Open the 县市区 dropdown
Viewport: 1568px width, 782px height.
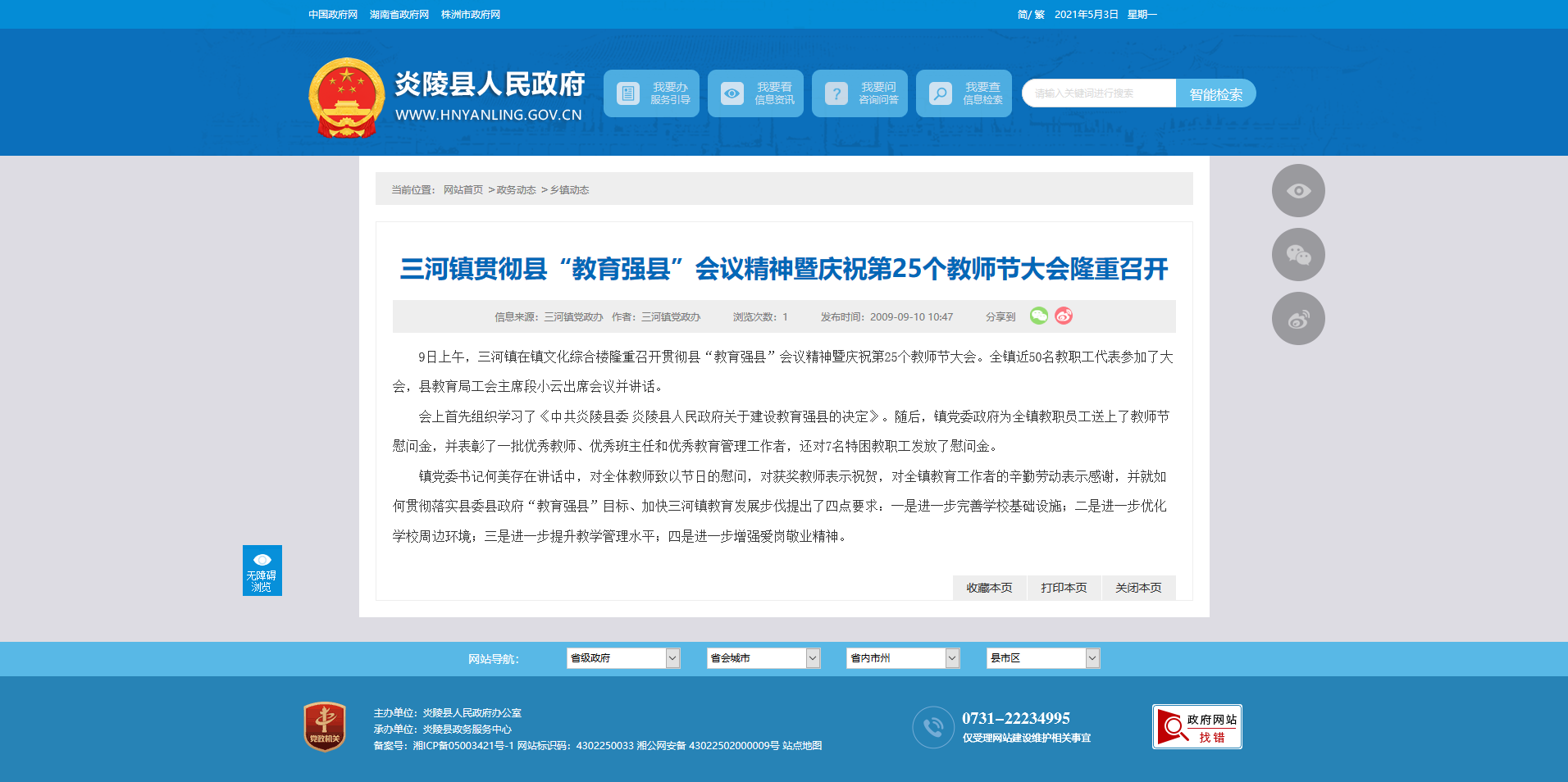tap(1042, 658)
